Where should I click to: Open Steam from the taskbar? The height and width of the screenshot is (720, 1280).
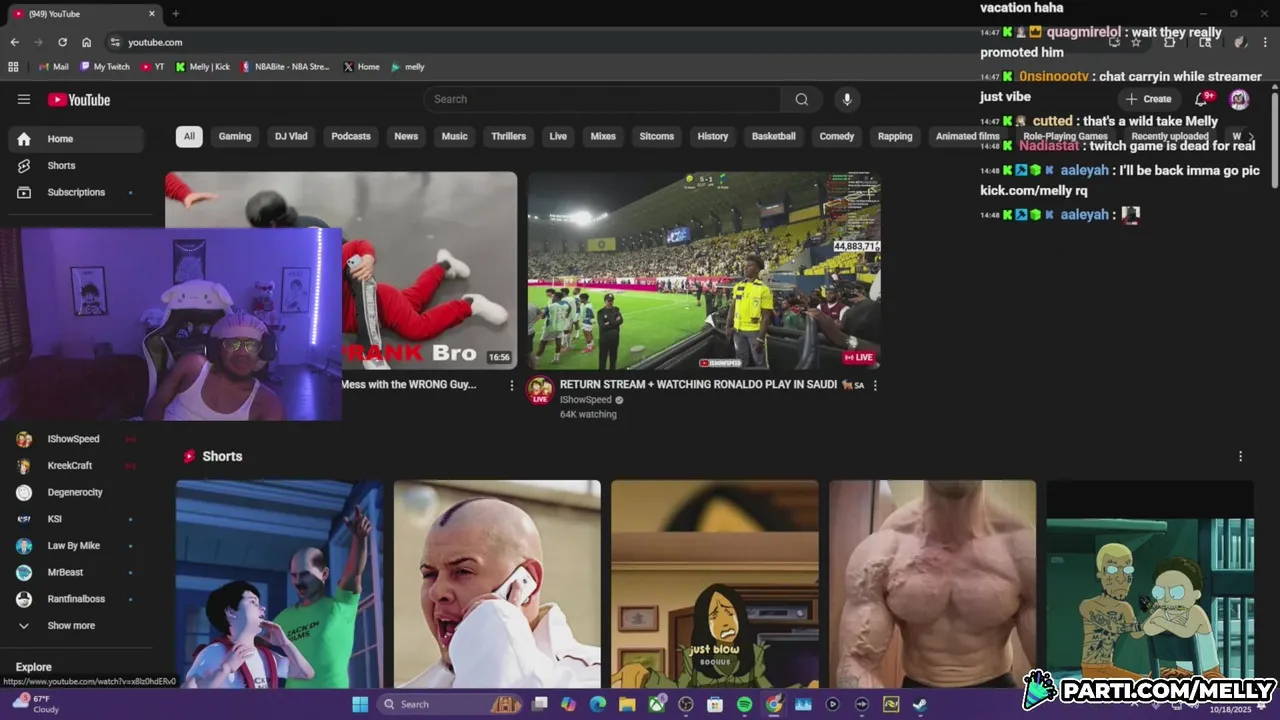[x=920, y=704]
